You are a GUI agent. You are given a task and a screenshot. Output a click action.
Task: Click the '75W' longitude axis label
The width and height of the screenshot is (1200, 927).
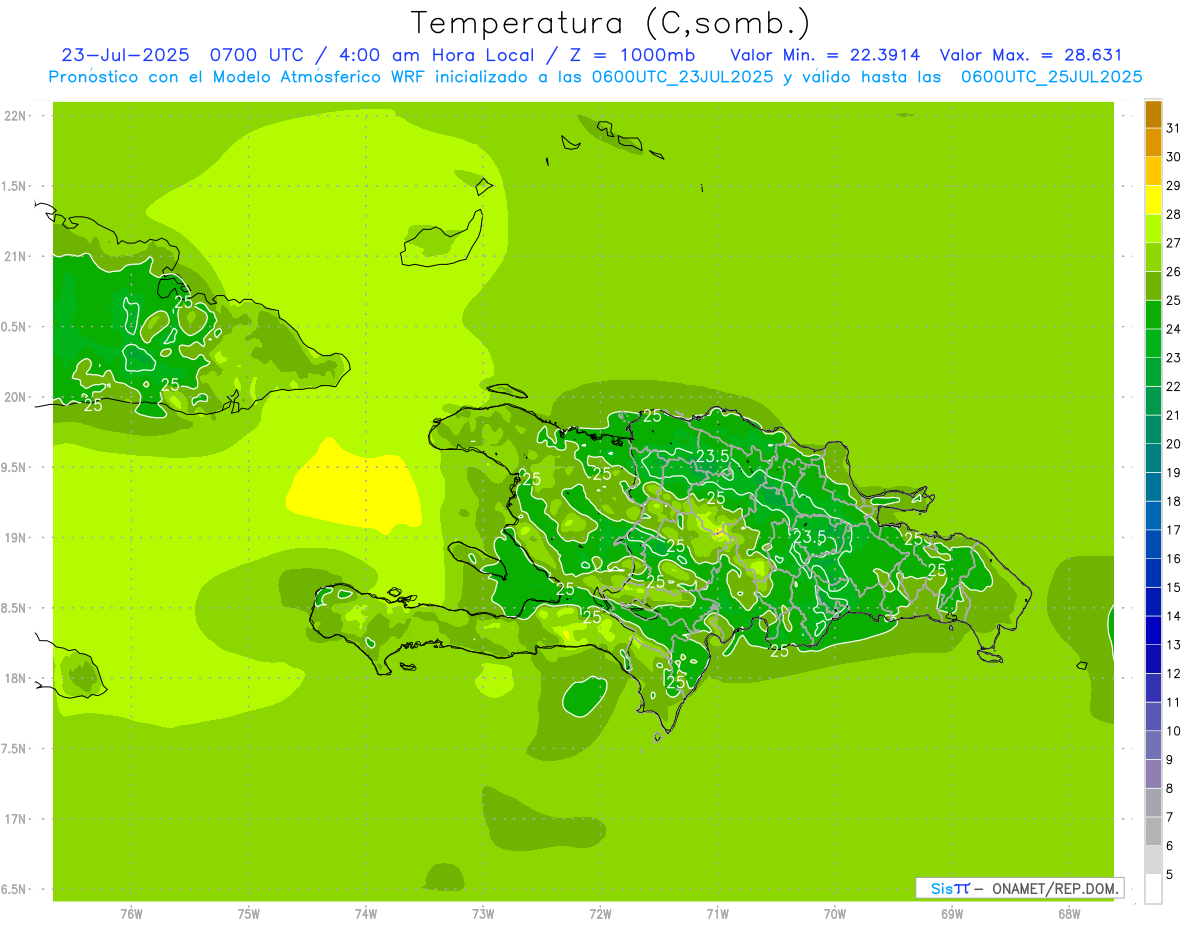[x=249, y=914]
